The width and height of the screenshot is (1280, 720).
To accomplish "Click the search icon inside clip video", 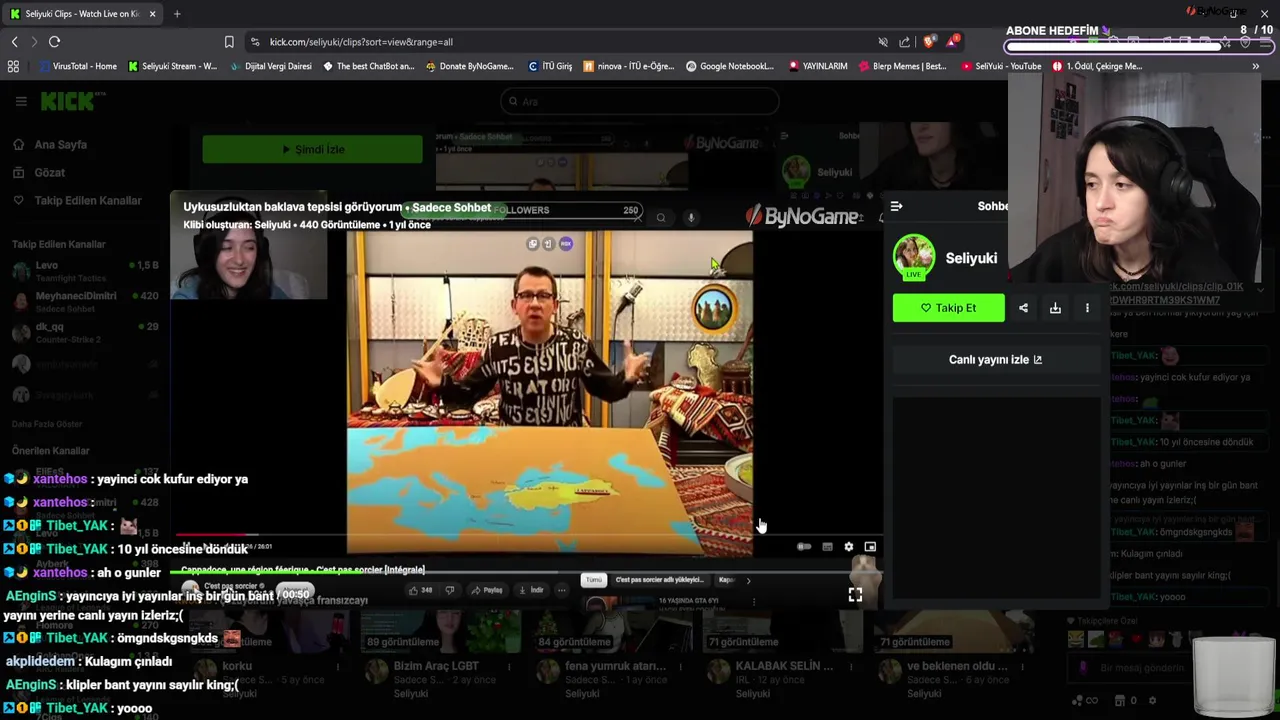I will point(661,217).
